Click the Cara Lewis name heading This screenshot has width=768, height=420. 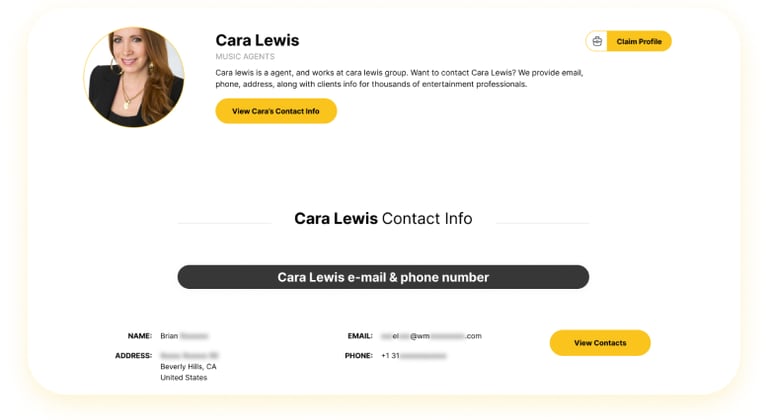[x=257, y=40]
